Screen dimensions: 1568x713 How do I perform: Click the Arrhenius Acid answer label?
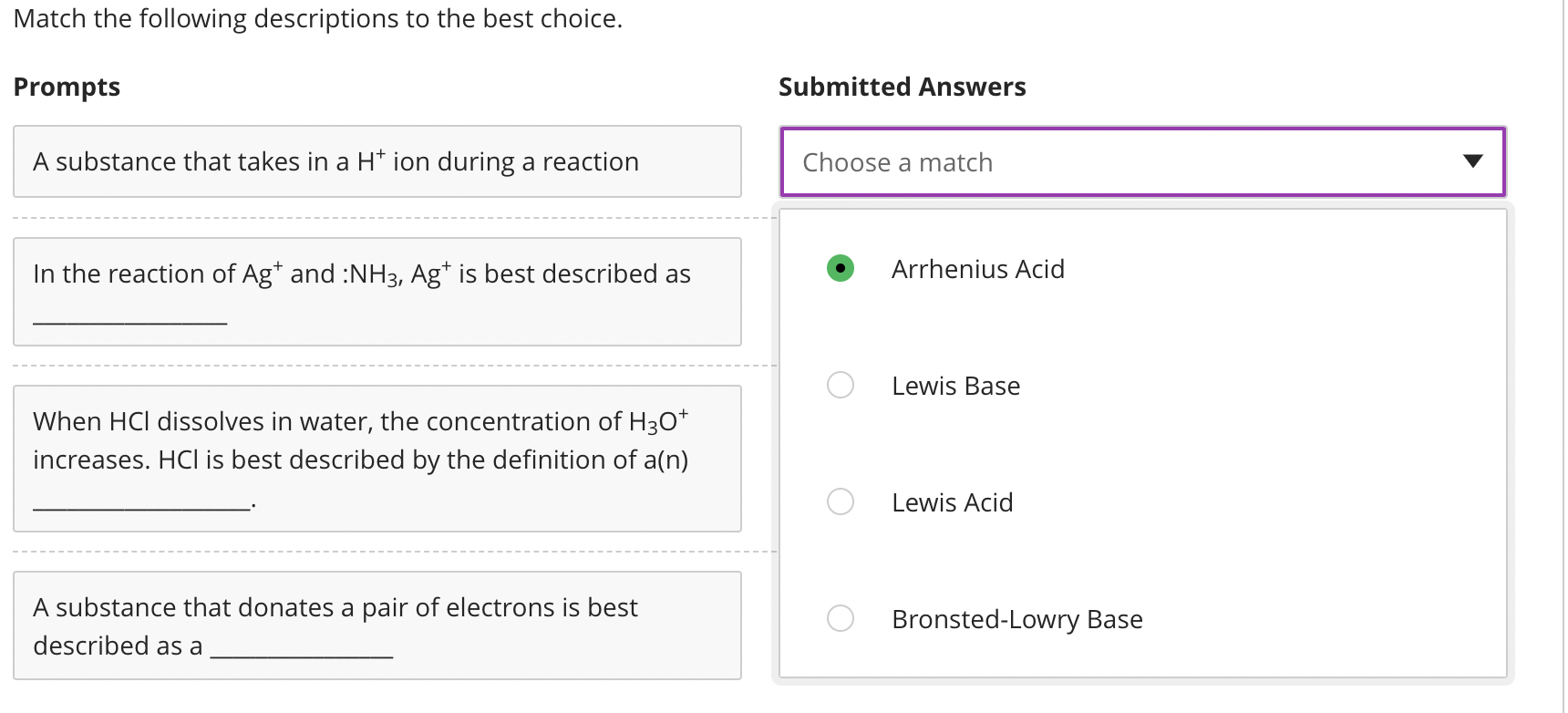coord(977,268)
